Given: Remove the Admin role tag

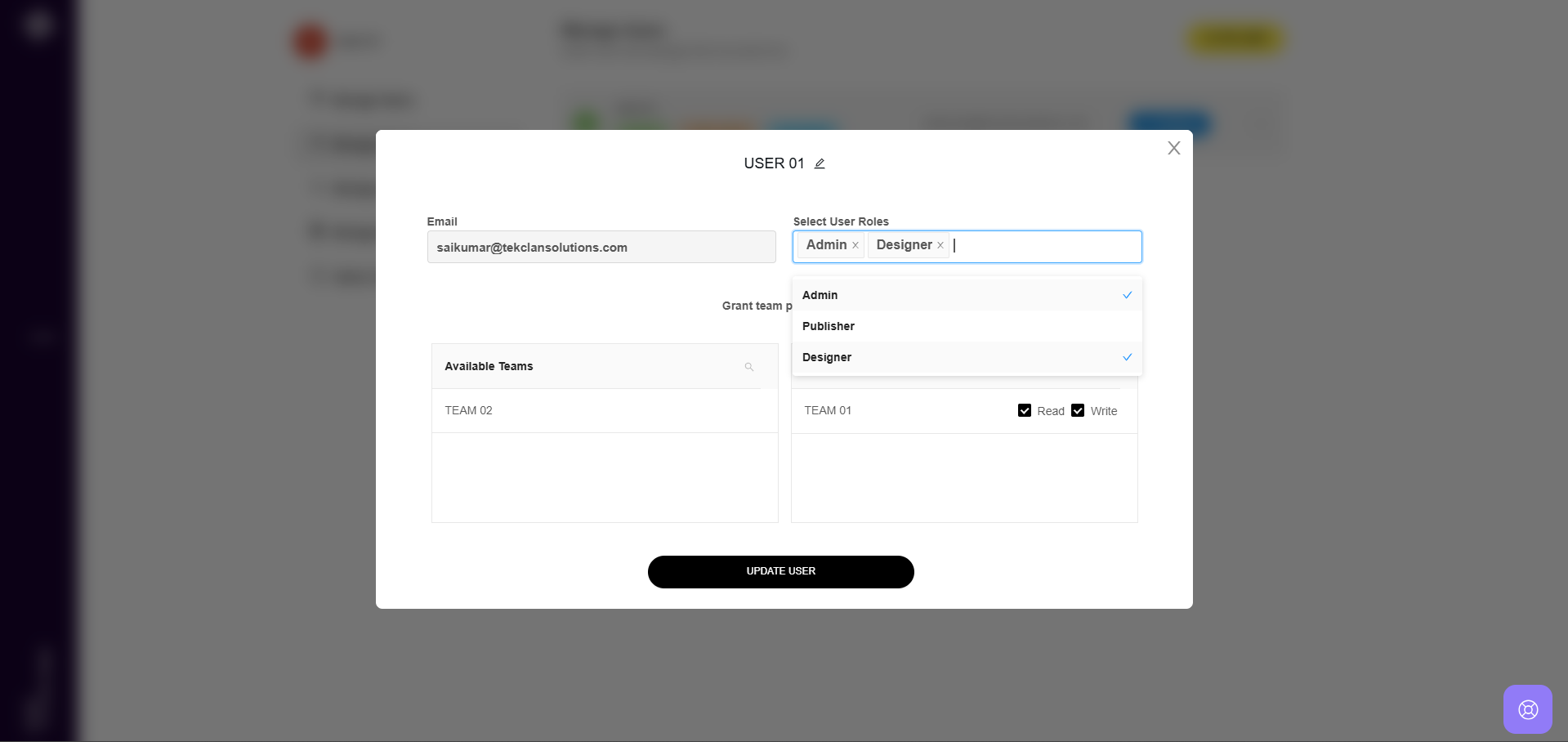Looking at the screenshot, I should [x=855, y=245].
